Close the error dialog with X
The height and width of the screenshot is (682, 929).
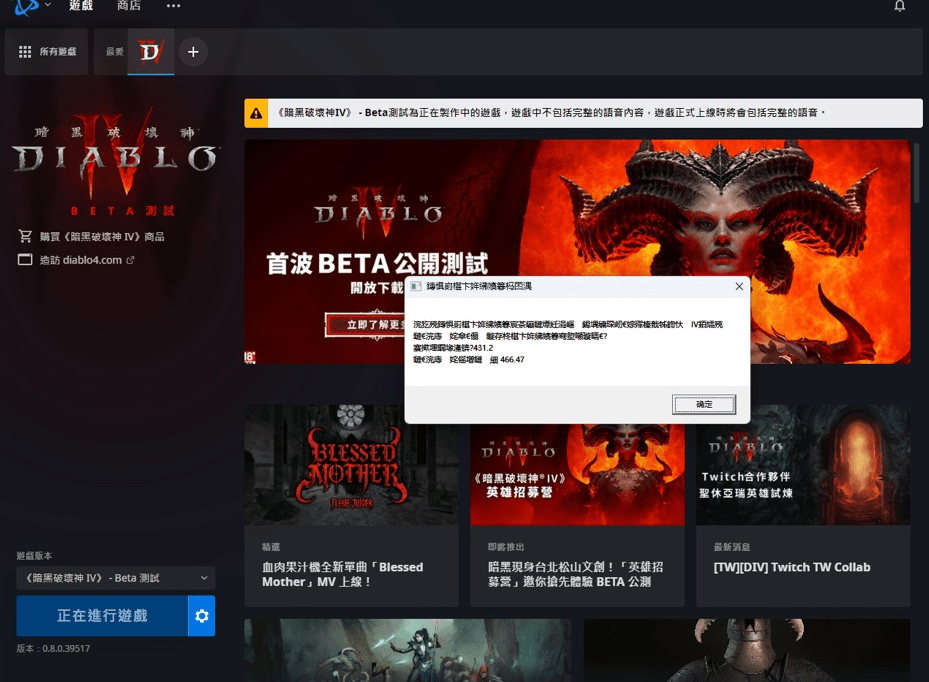[x=739, y=286]
